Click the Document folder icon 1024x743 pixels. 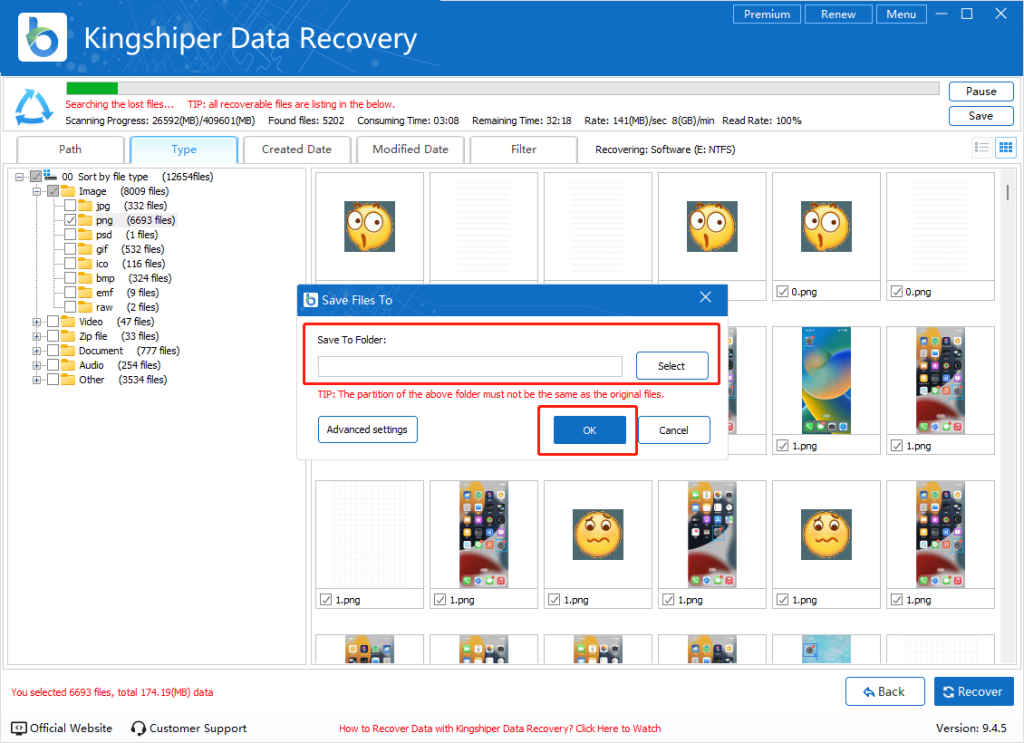68,351
